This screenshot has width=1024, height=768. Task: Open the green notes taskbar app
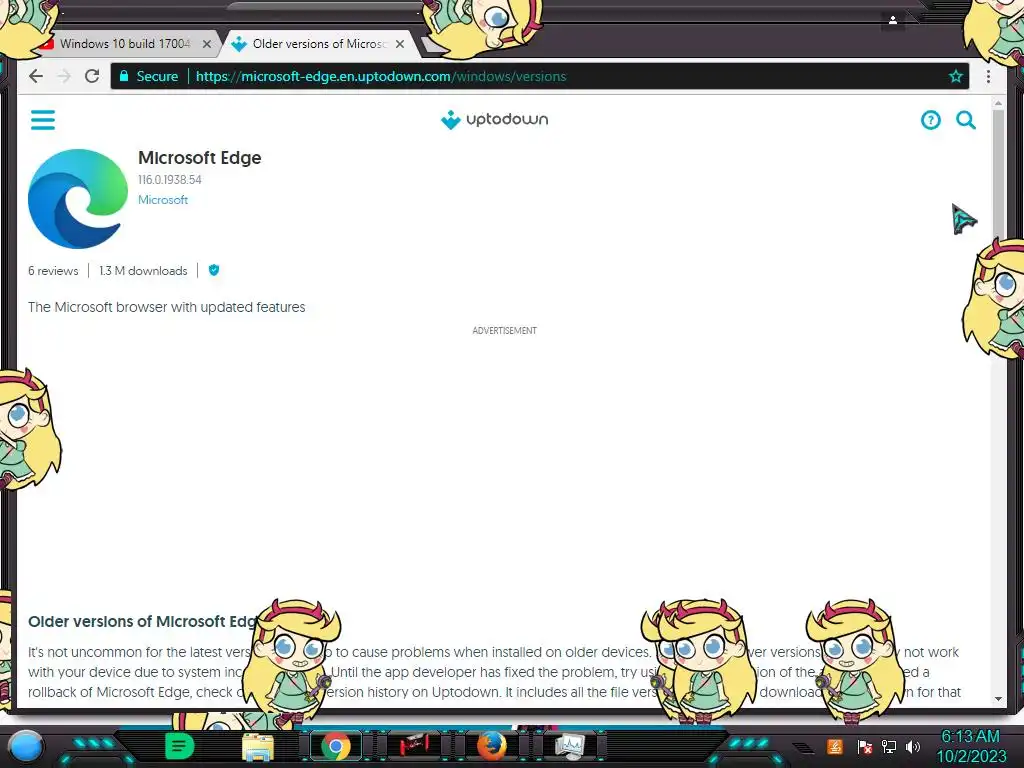(179, 746)
